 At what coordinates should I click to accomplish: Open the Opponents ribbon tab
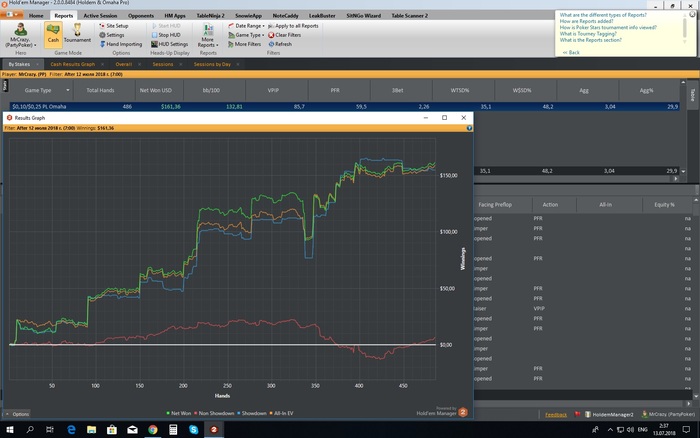click(141, 16)
